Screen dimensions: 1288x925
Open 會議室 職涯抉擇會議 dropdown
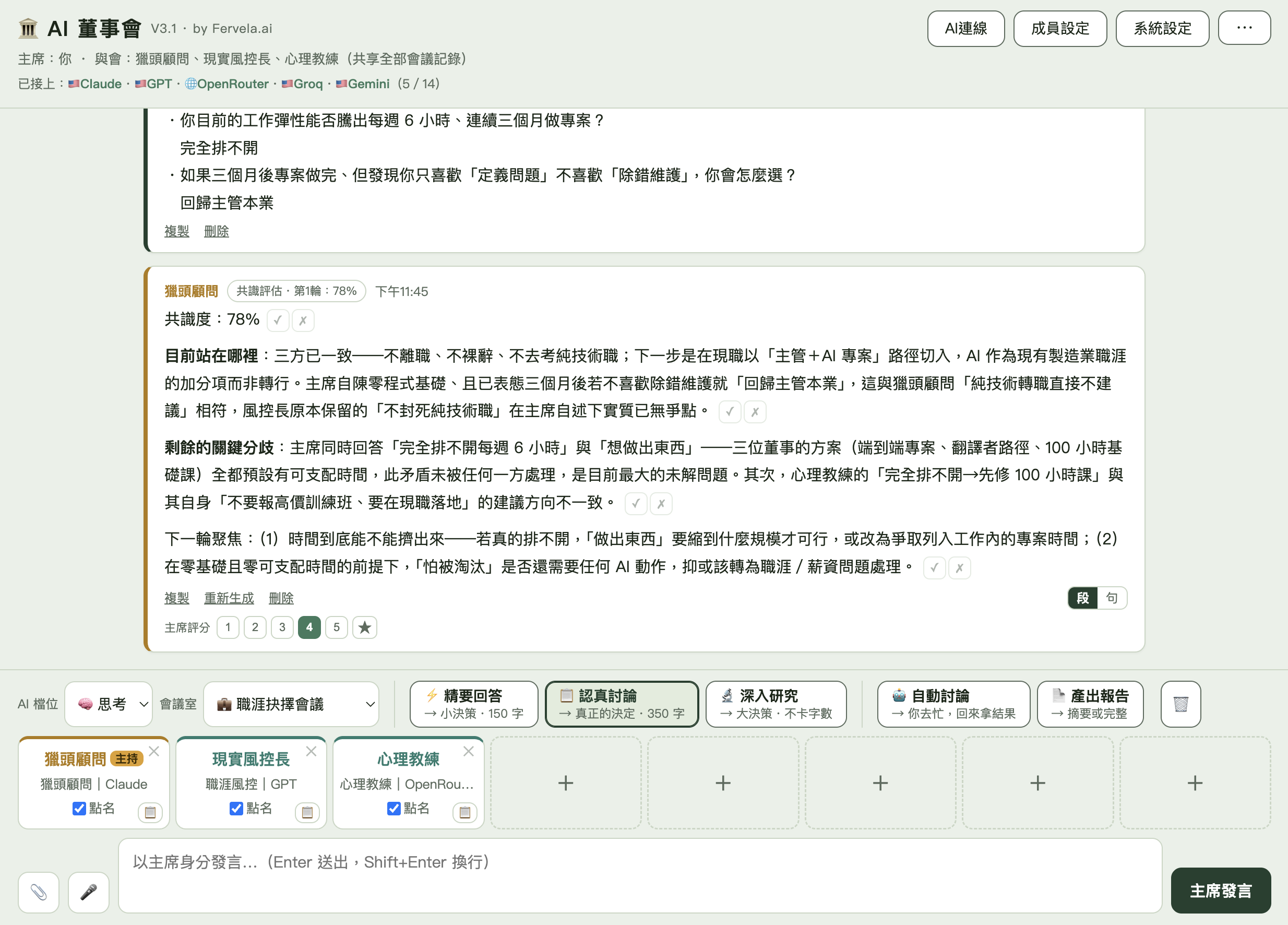point(291,704)
